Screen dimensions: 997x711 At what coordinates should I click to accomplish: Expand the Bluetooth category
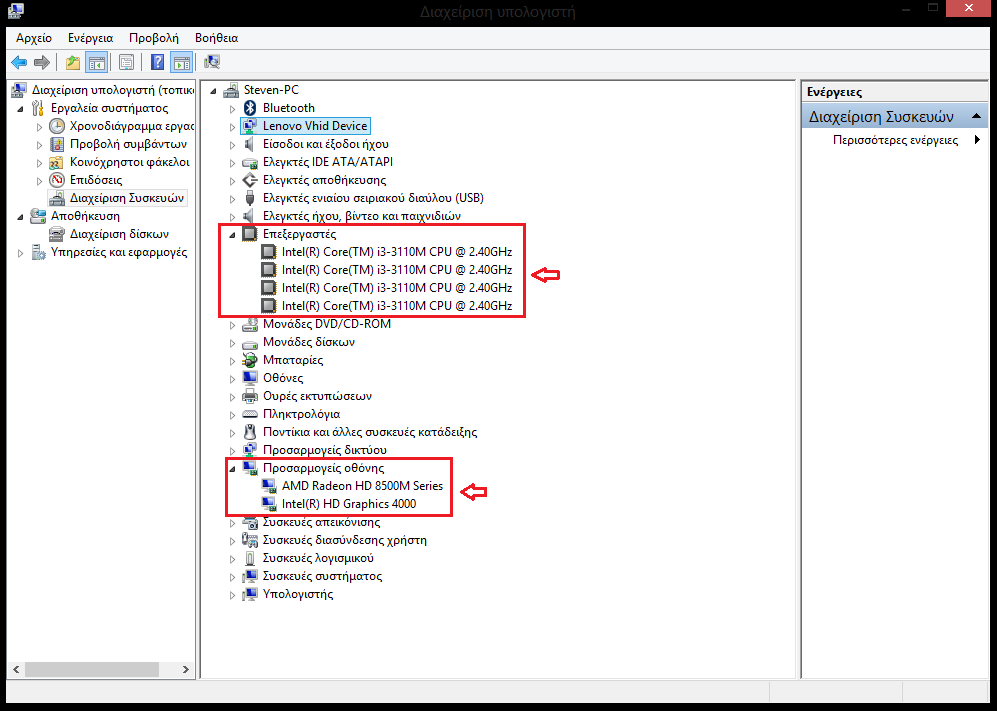click(x=233, y=109)
